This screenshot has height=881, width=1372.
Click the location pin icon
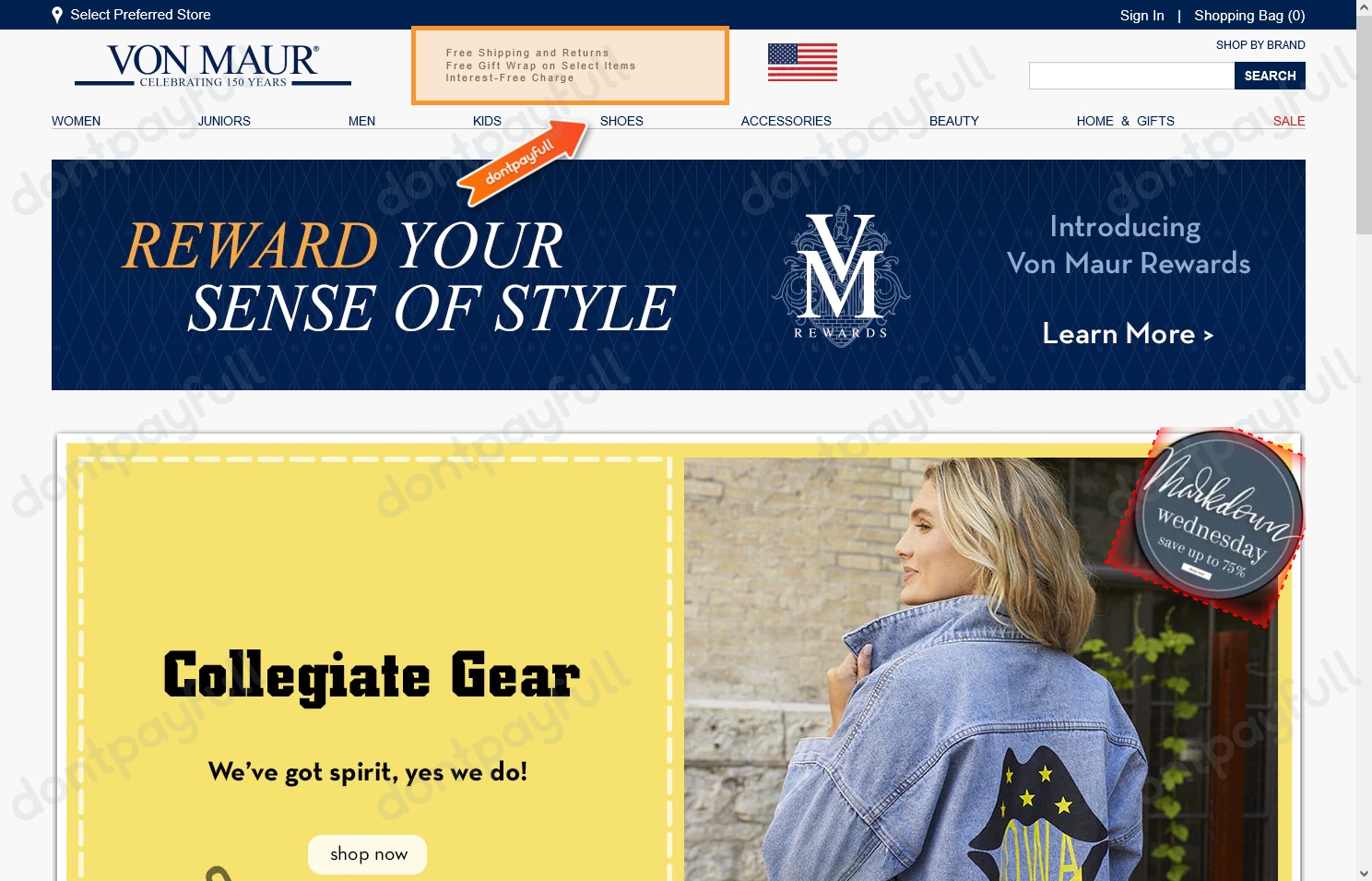57,15
